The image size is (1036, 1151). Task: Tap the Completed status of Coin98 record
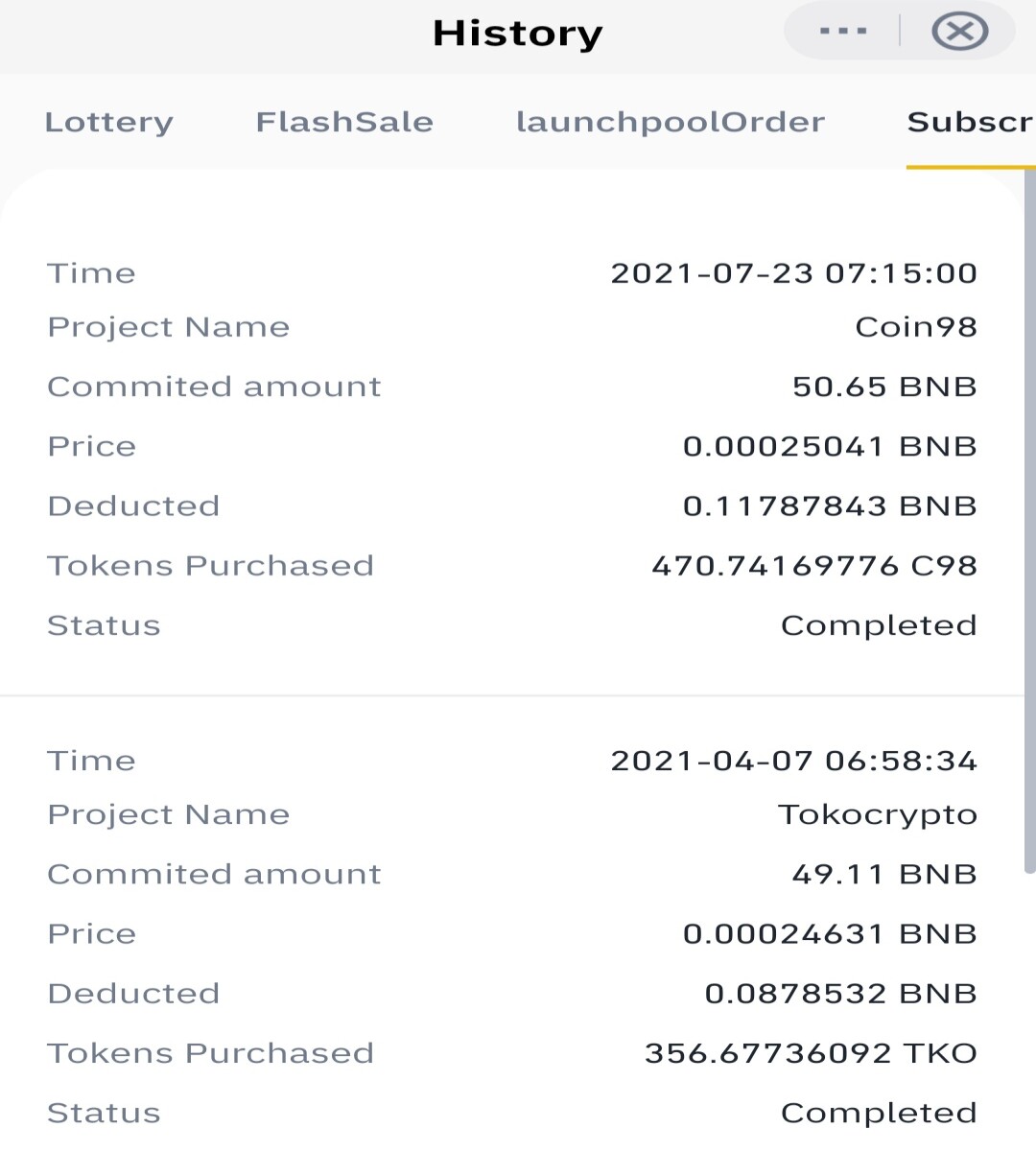(879, 625)
